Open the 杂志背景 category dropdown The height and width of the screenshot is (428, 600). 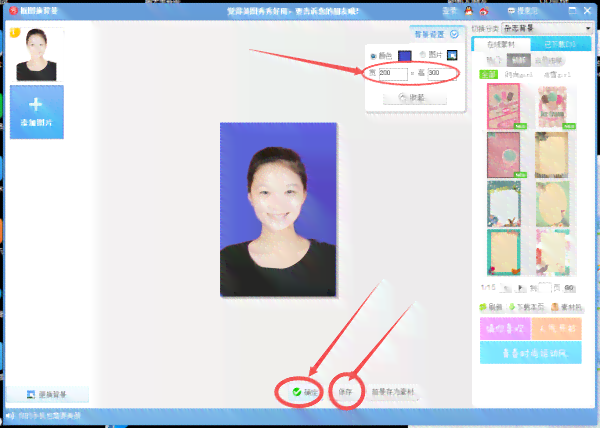coord(547,28)
